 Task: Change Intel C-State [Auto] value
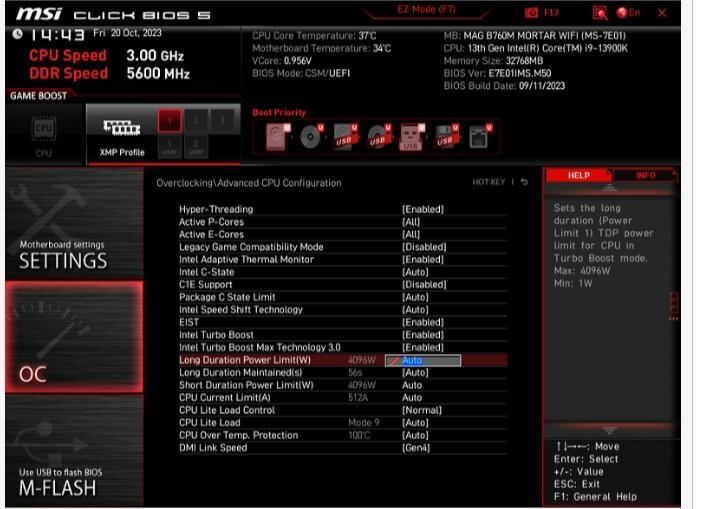415,272
